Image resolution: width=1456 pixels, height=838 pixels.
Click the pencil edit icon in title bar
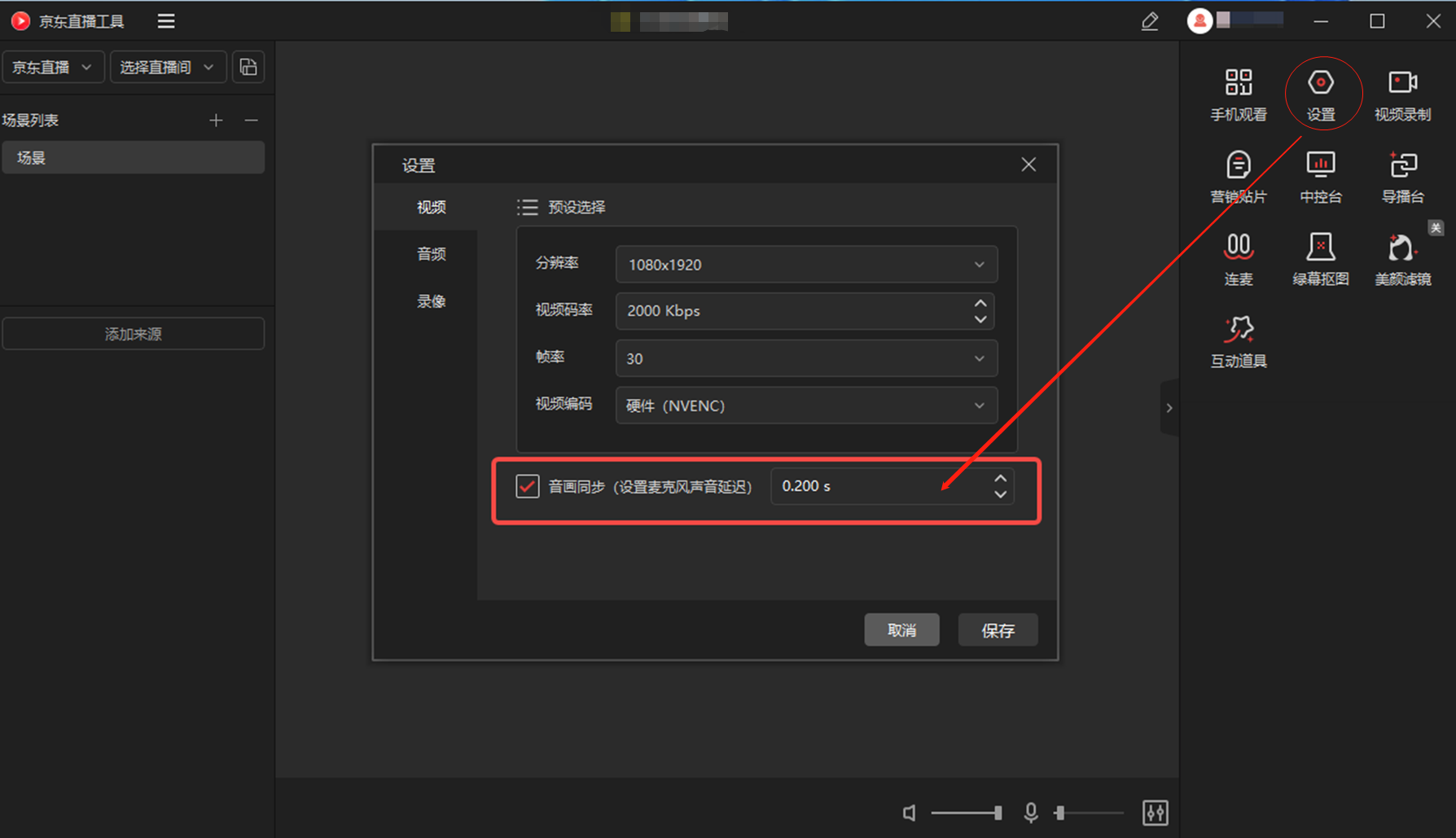[1149, 21]
